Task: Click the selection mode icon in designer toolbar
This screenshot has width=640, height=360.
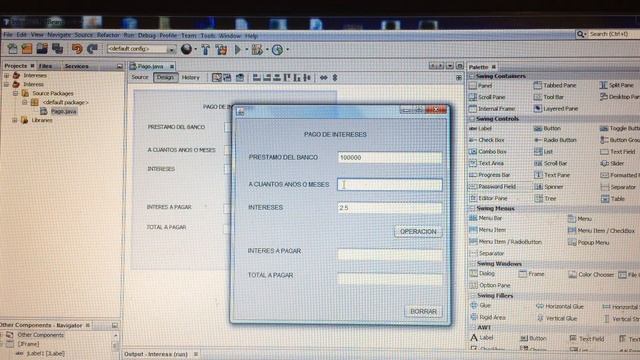Action: [216, 77]
